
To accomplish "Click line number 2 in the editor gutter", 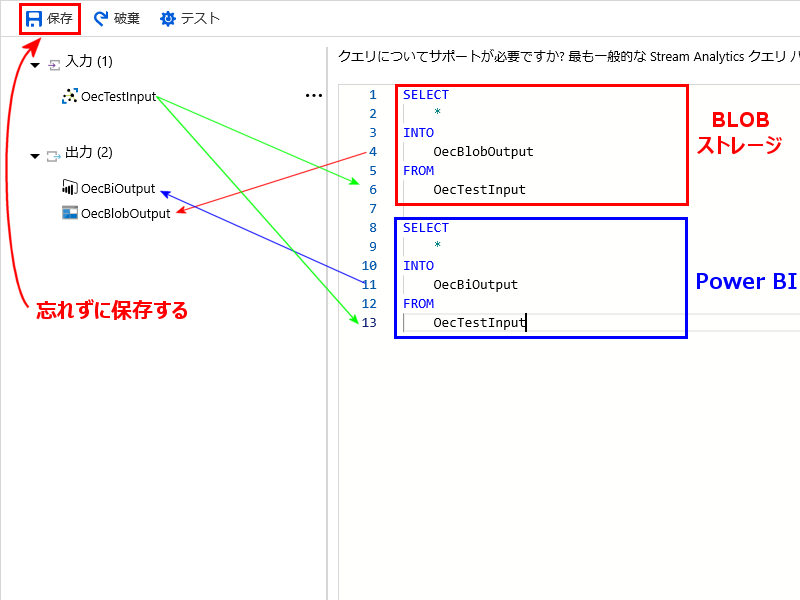I will click(373, 114).
